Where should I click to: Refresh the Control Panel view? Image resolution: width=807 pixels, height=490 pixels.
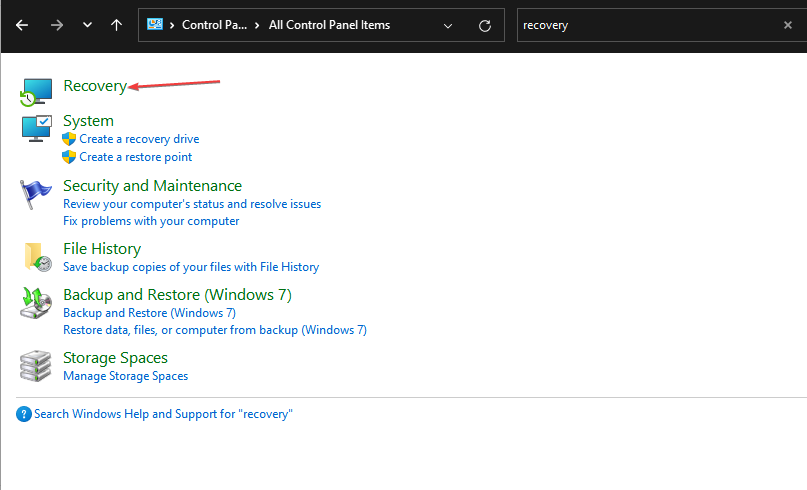pyautogui.click(x=485, y=25)
